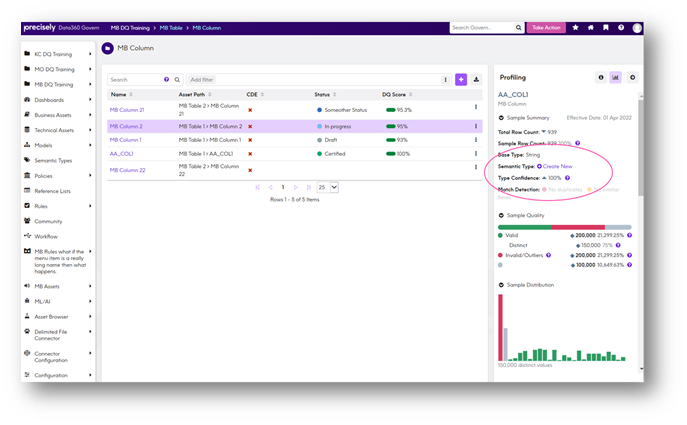This screenshot has height=425, width=687.
Task: Click the MB Column page folder icon
Action: [x=108, y=48]
